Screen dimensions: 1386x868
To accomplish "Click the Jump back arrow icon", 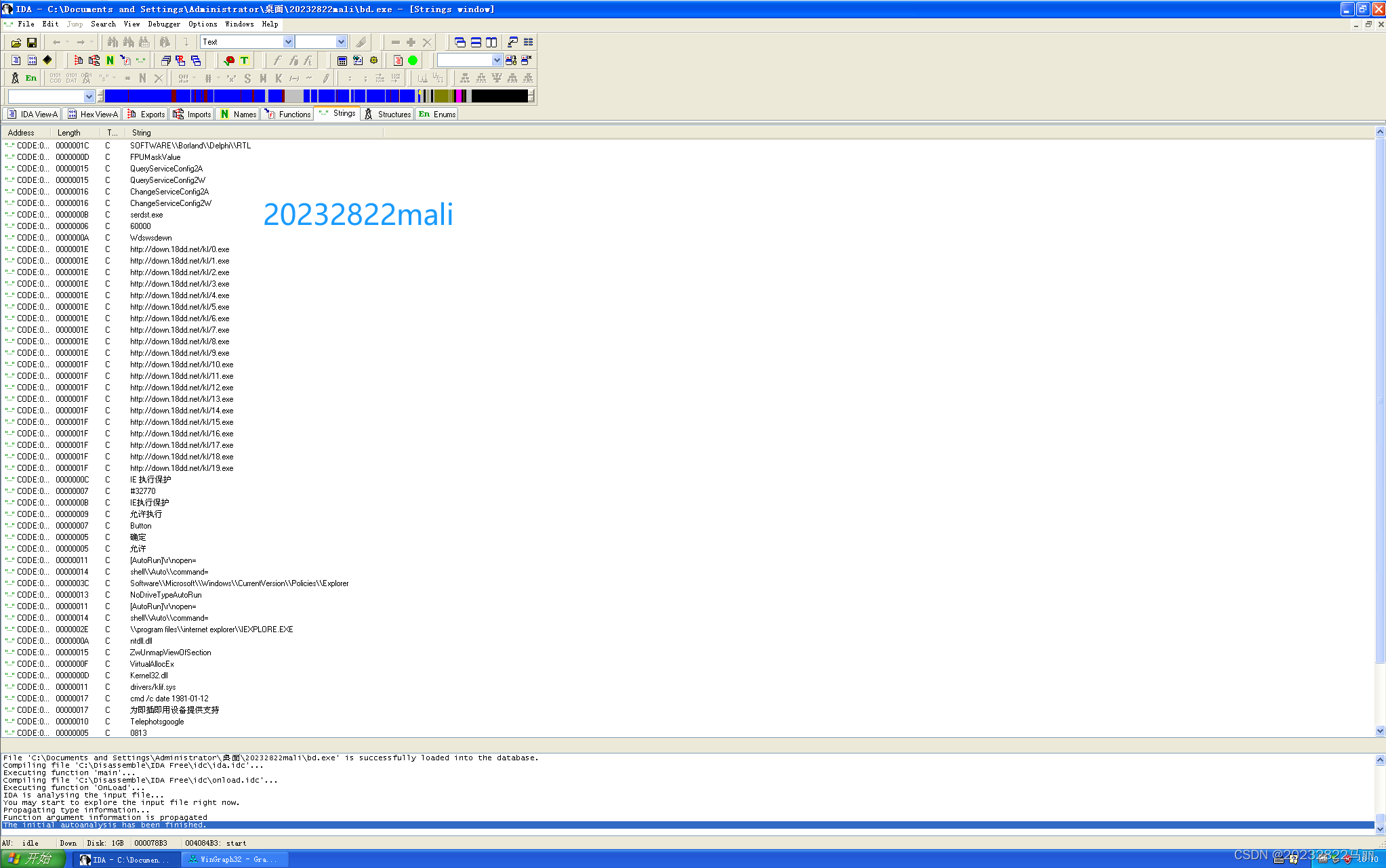I will (56, 42).
